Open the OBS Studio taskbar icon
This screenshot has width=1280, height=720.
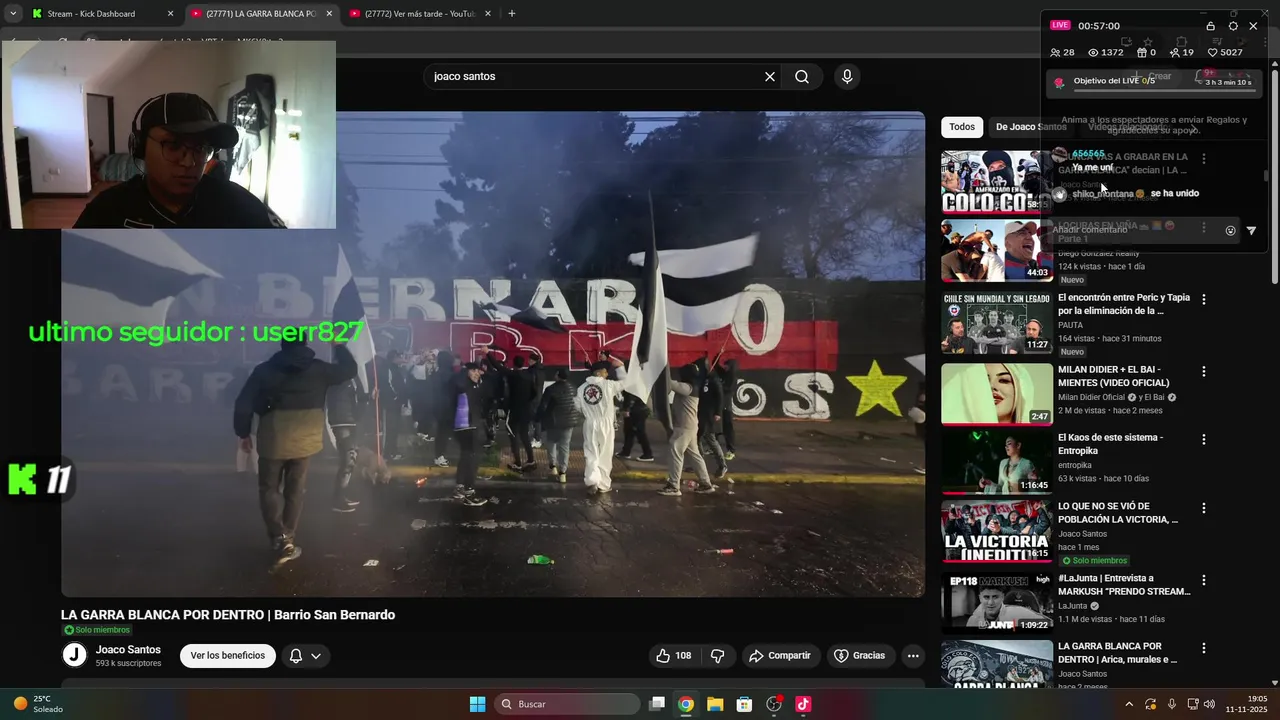[x=774, y=704]
